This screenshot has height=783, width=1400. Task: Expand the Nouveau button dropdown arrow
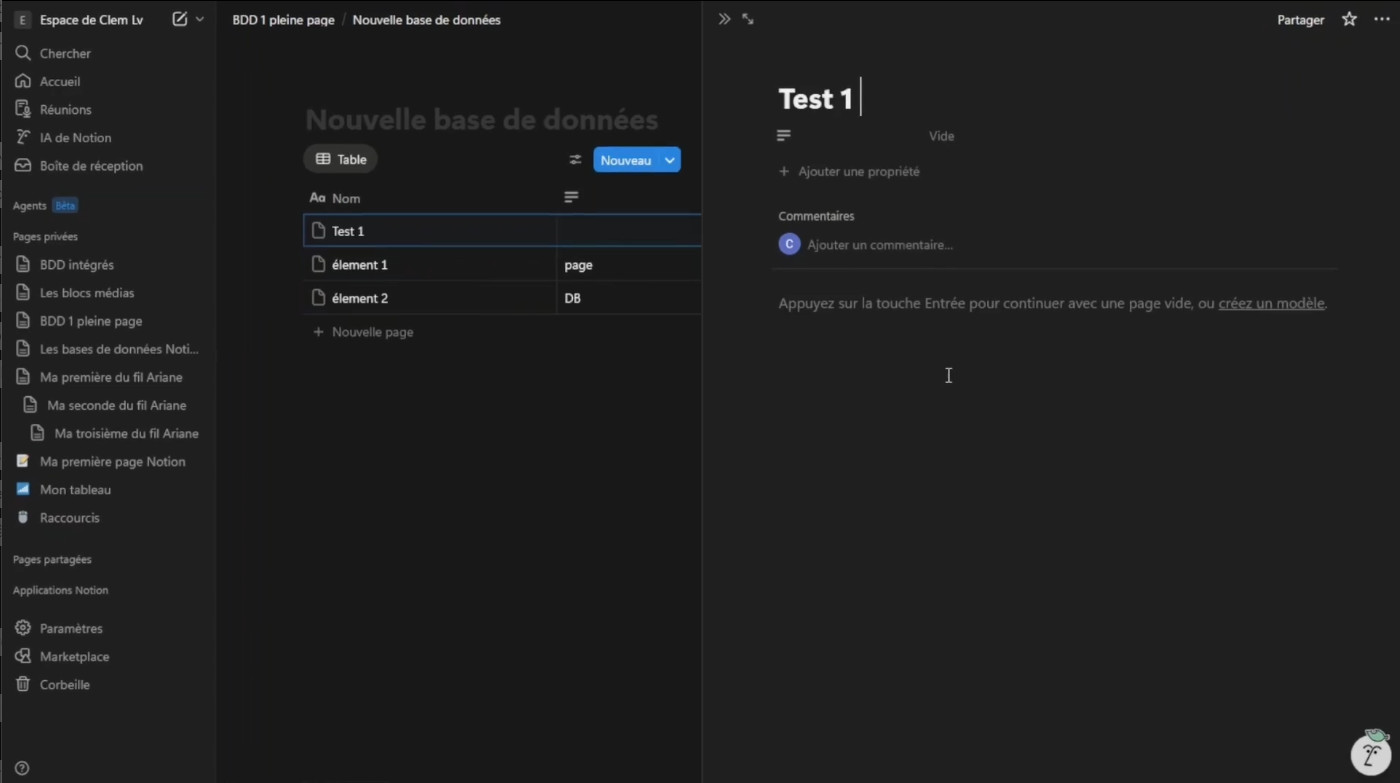coord(670,160)
